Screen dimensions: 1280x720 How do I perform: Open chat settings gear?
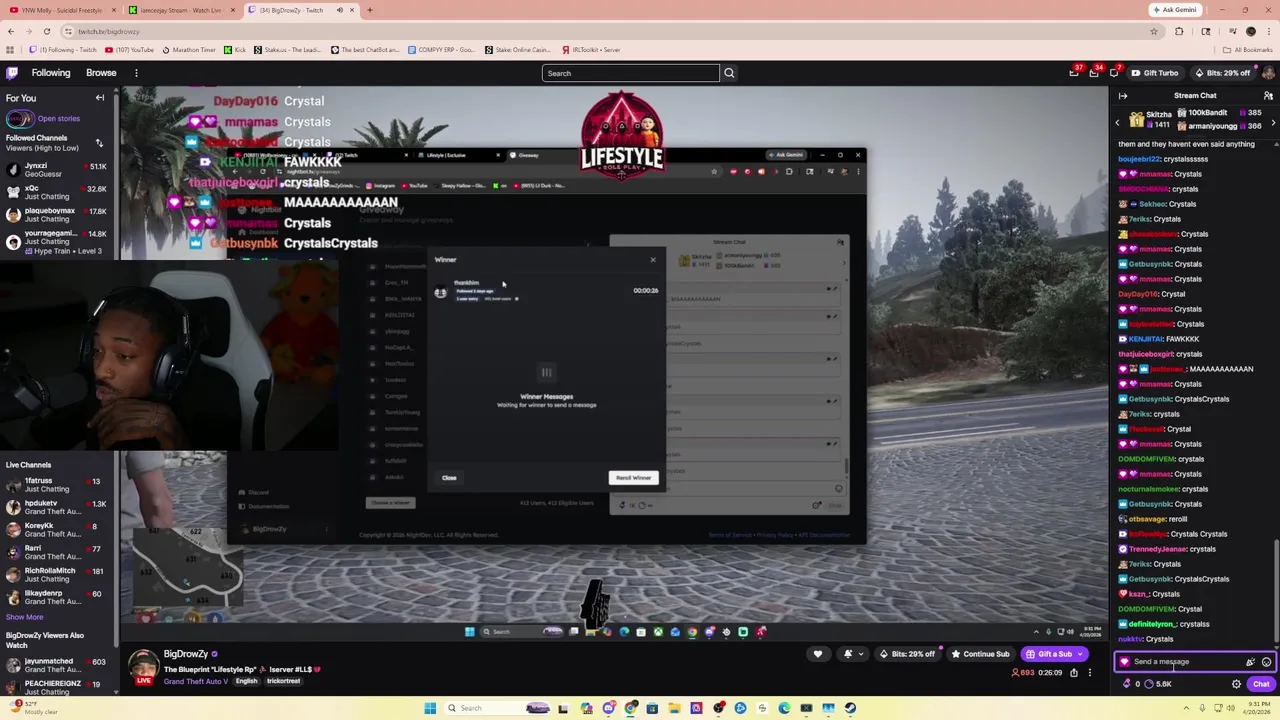(1236, 684)
